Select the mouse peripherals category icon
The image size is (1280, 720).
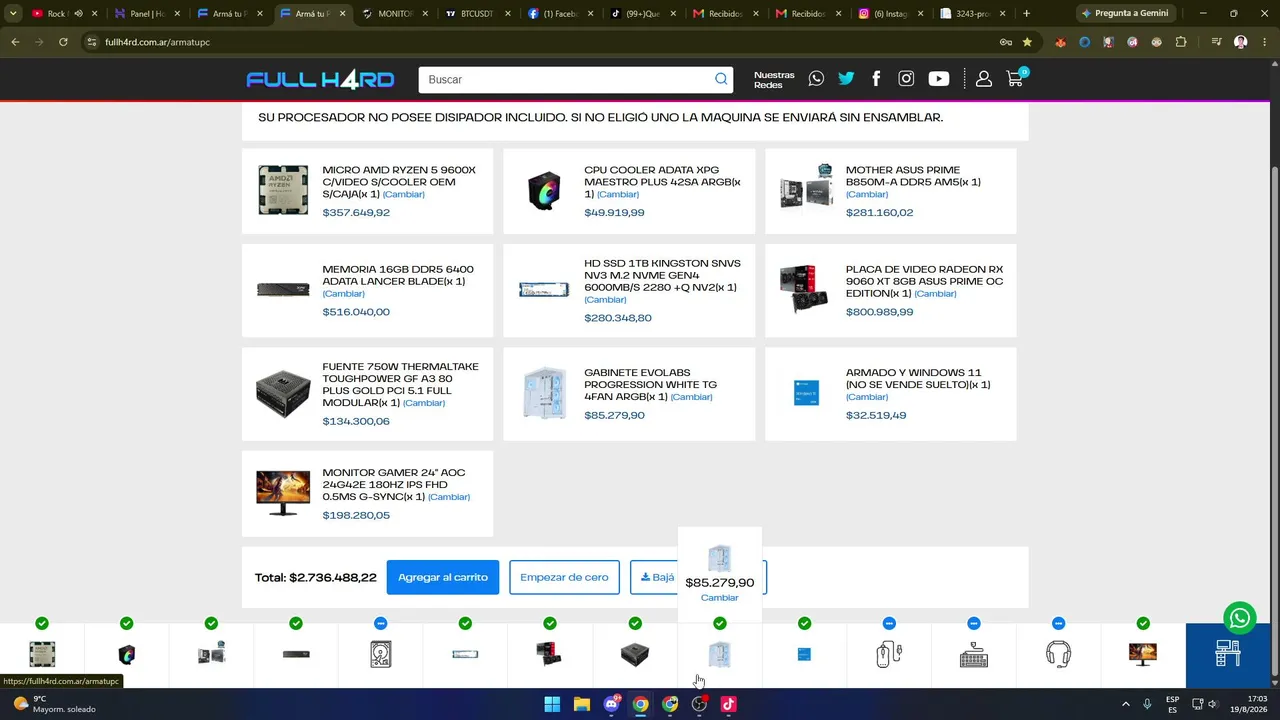tap(889, 654)
